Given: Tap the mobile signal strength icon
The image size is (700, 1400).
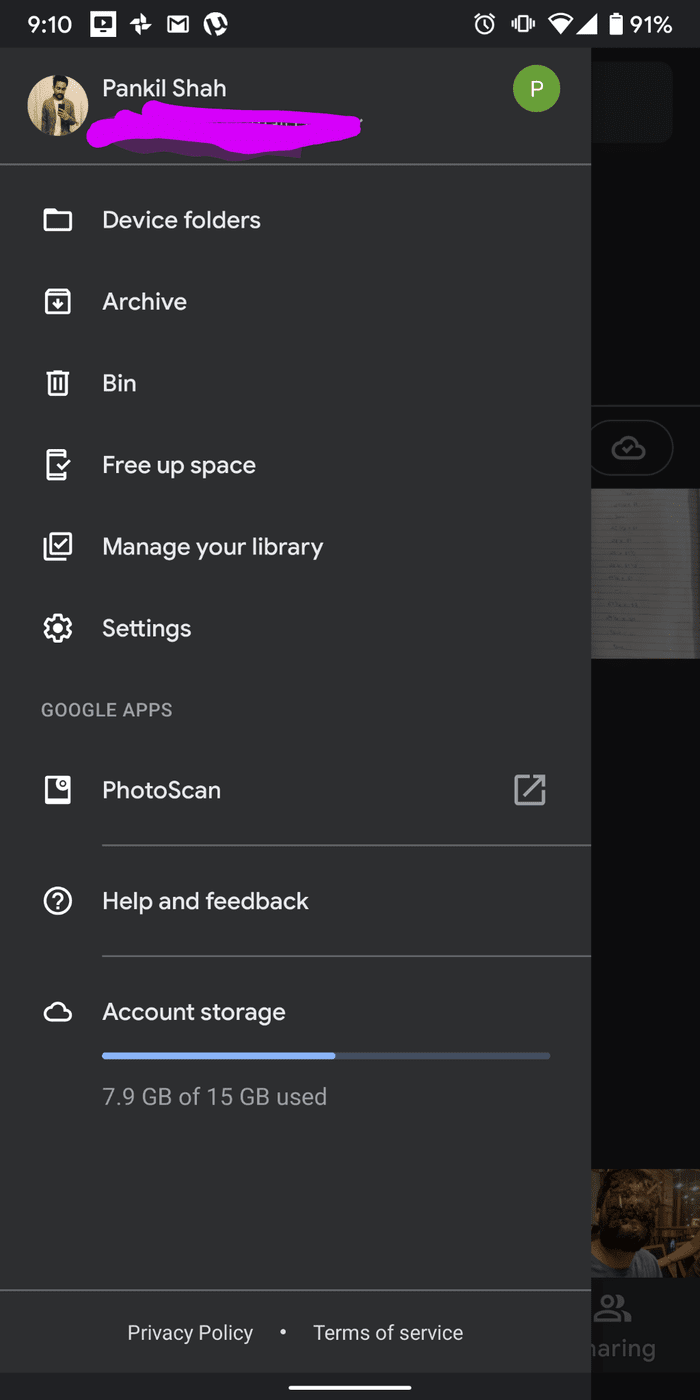Looking at the screenshot, I should (588, 24).
